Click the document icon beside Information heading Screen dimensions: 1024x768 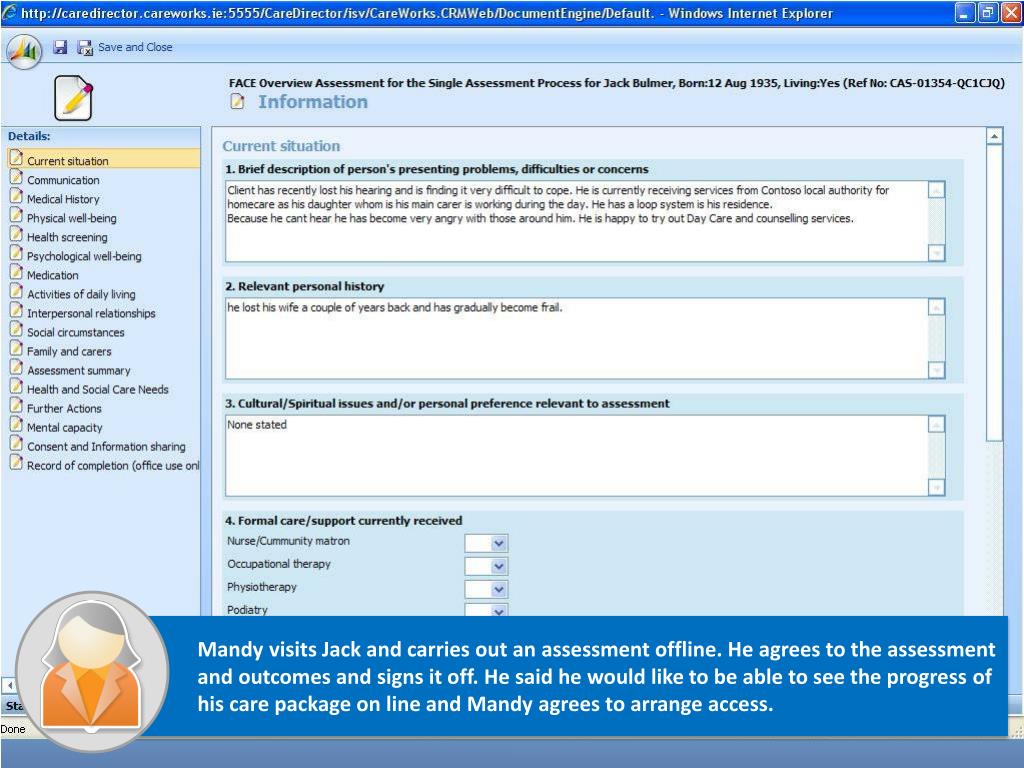coord(237,102)
